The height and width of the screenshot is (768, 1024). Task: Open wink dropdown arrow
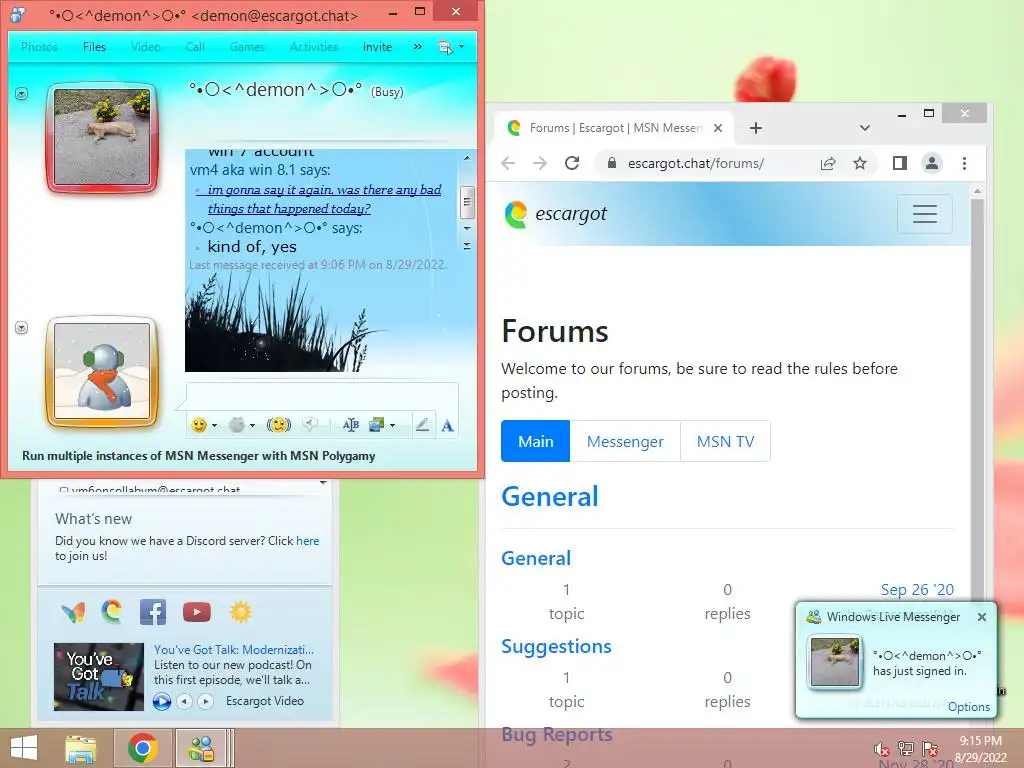(x=252, y=426)
